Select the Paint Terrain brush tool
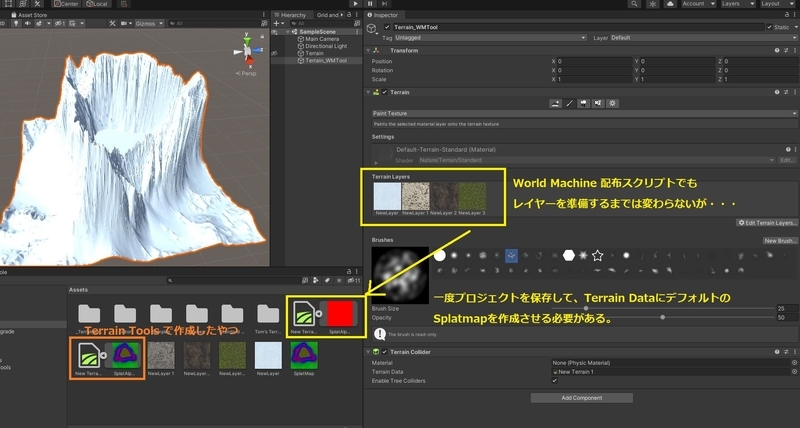 point(569,104)
